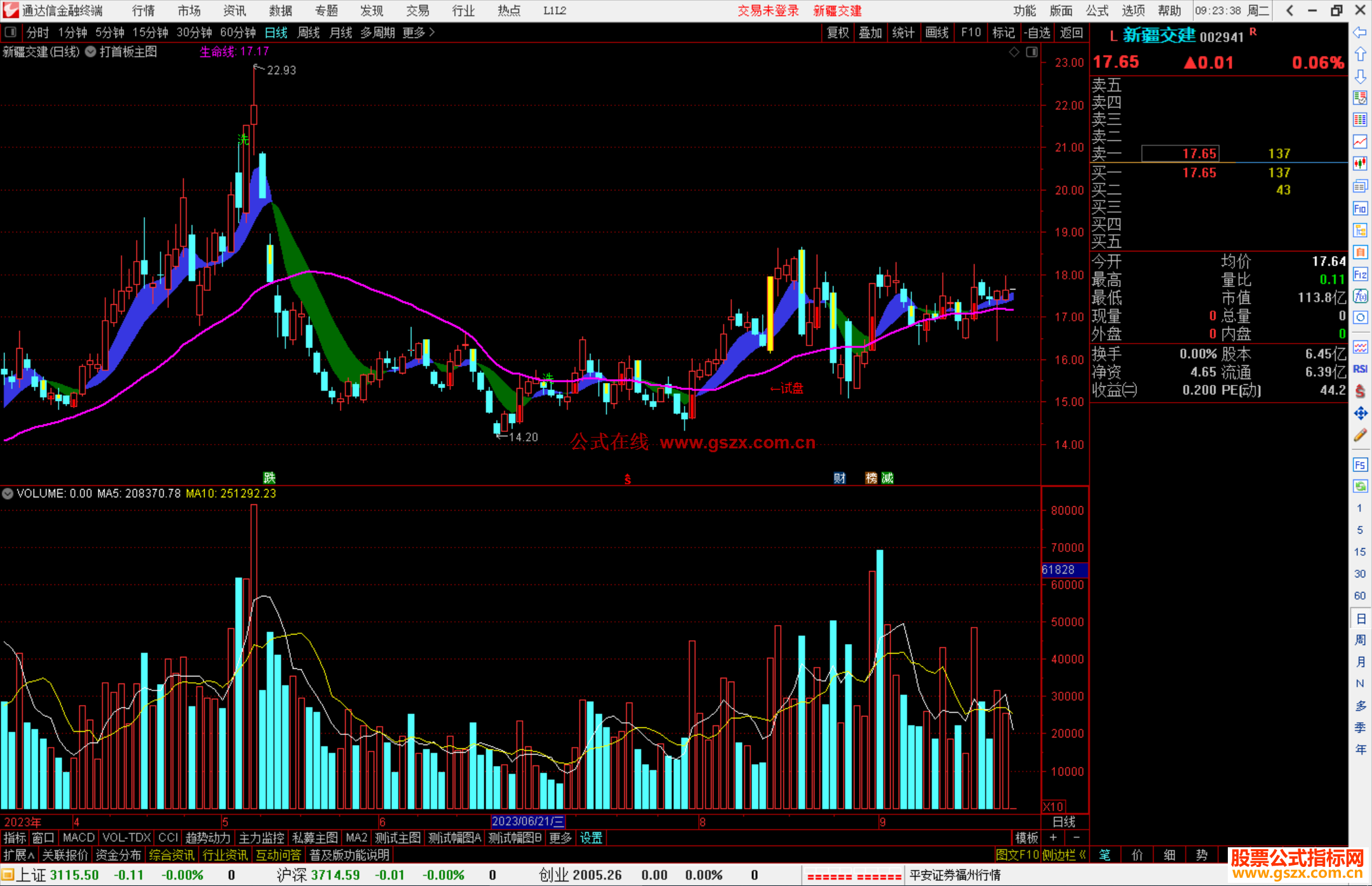Open the red trend line chart icon
Viewport: 1372px width, 886px height.
point(1360,141)
